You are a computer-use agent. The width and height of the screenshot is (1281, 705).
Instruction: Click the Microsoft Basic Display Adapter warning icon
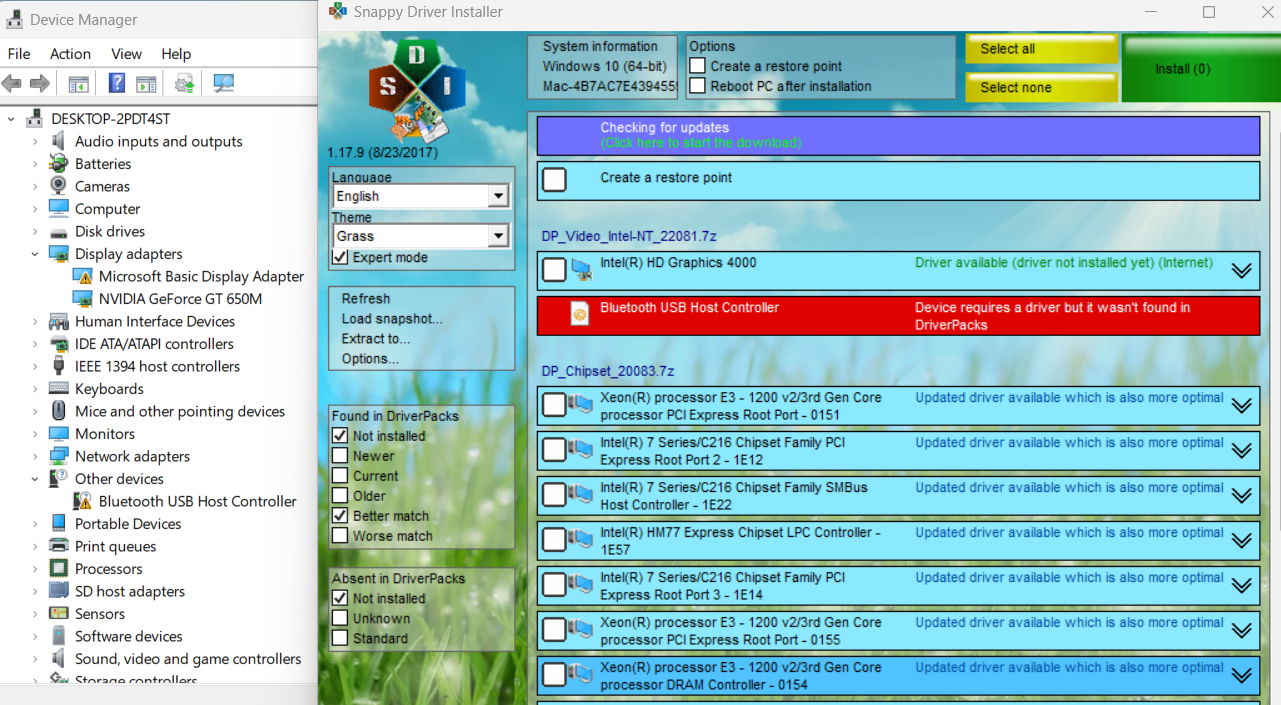[x=82, y=276]
